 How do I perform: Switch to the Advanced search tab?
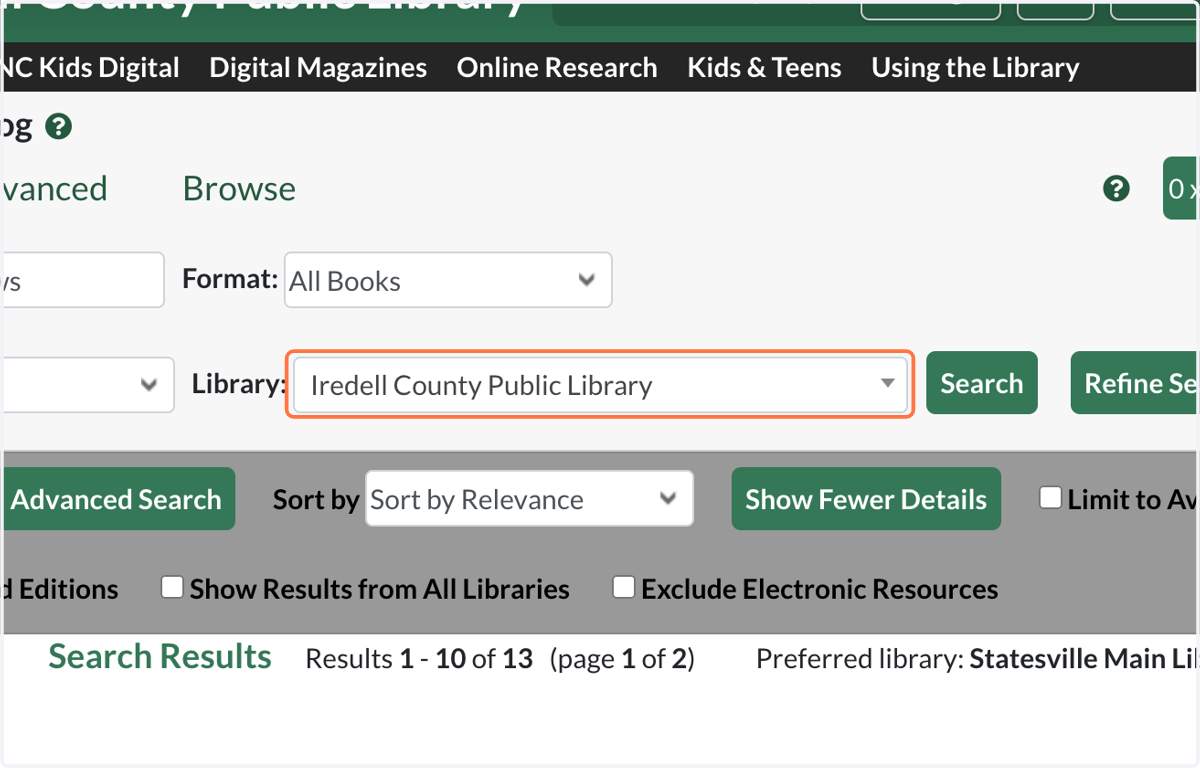point(54,188)
